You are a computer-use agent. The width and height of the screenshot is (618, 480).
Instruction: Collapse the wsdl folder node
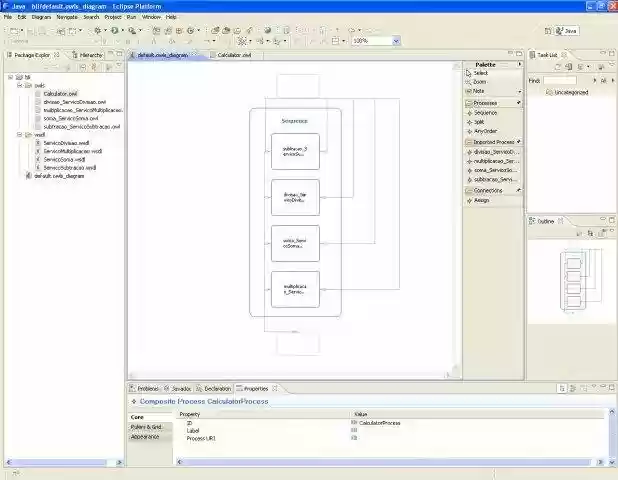(19, 135)
